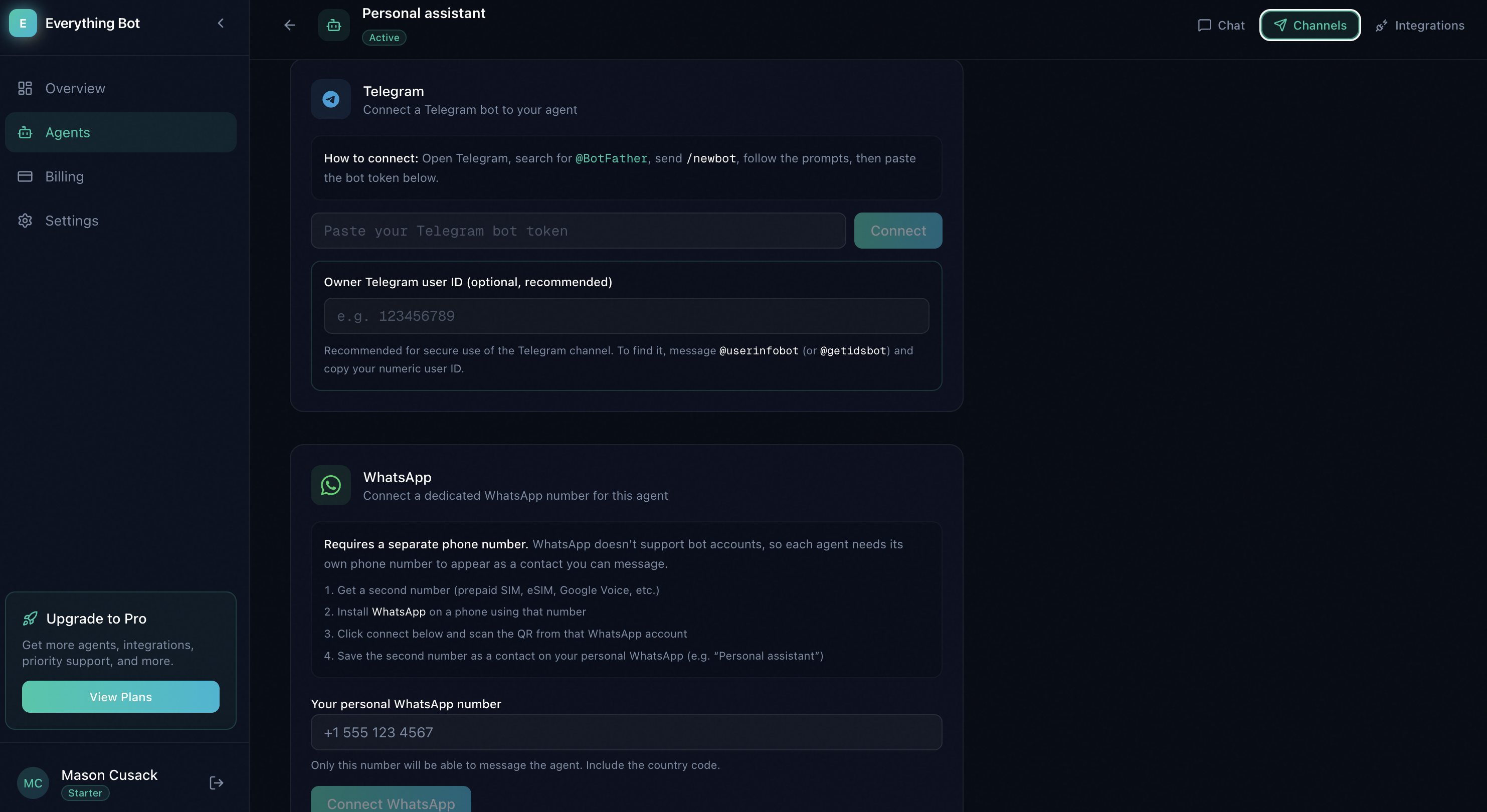Click the Billing card icon

25,176
